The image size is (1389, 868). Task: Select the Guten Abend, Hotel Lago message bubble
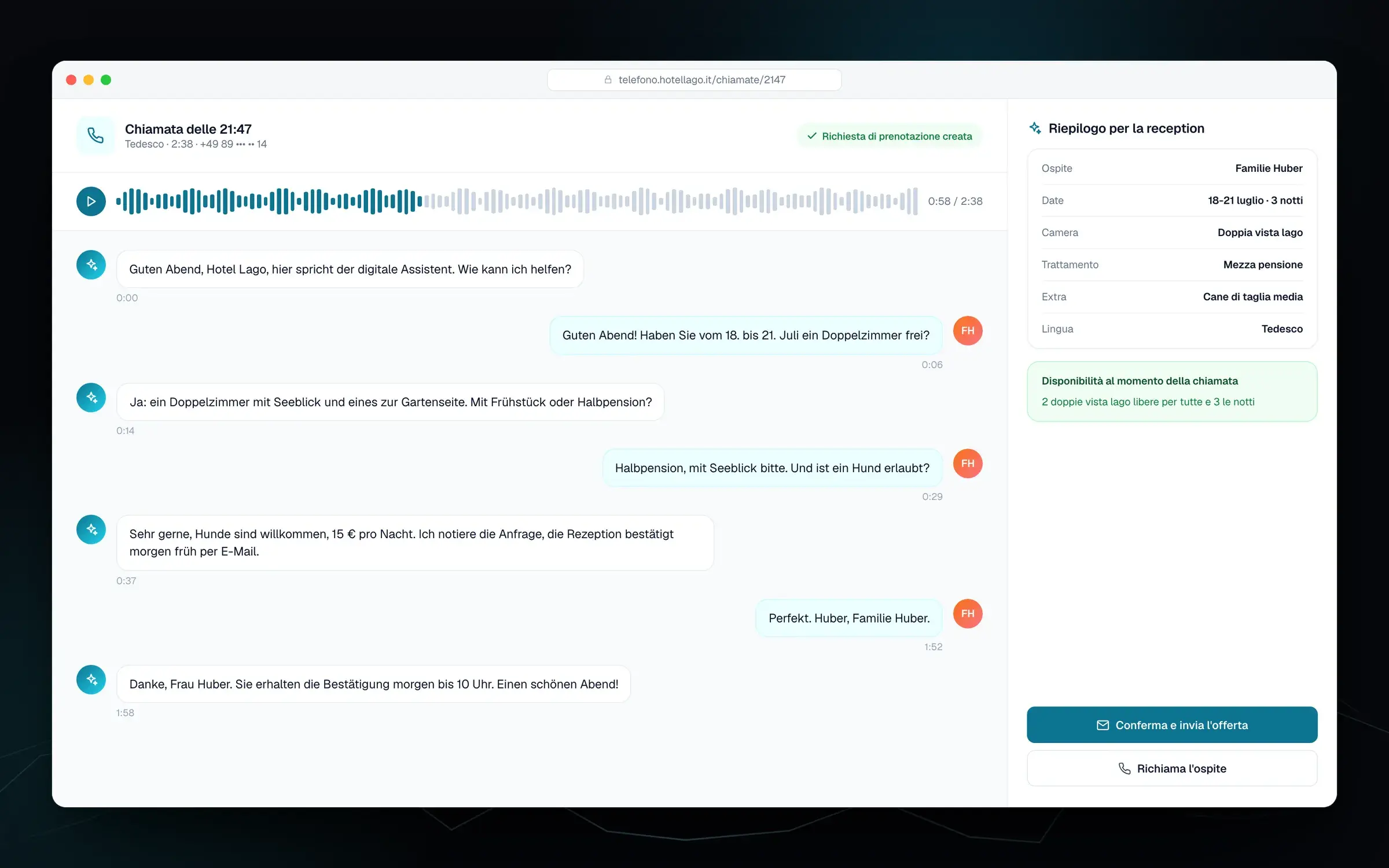click(x=350, y=269)
